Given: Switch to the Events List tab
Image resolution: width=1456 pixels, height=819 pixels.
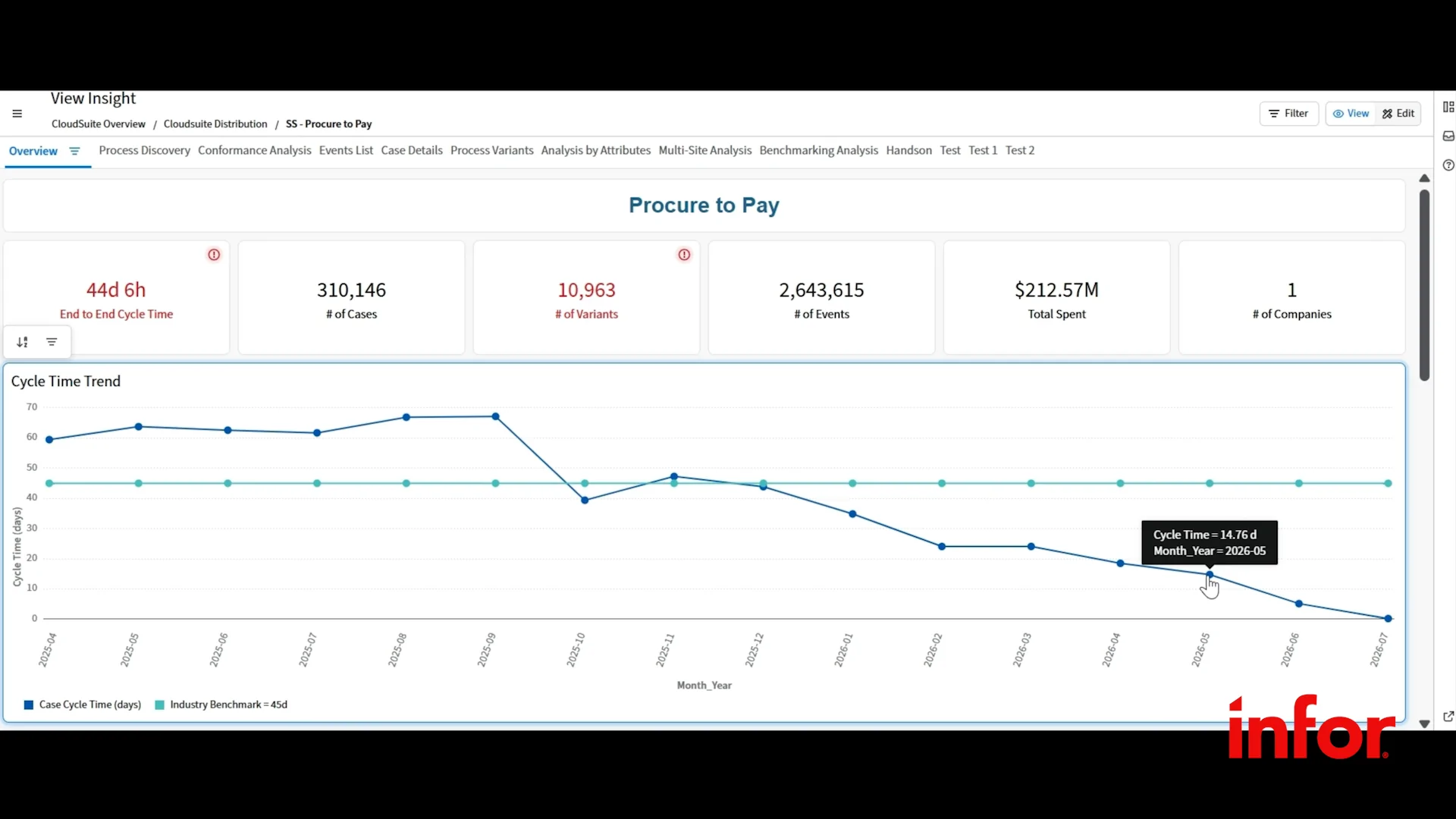Looking at the screenshot, I should point(346,150).
